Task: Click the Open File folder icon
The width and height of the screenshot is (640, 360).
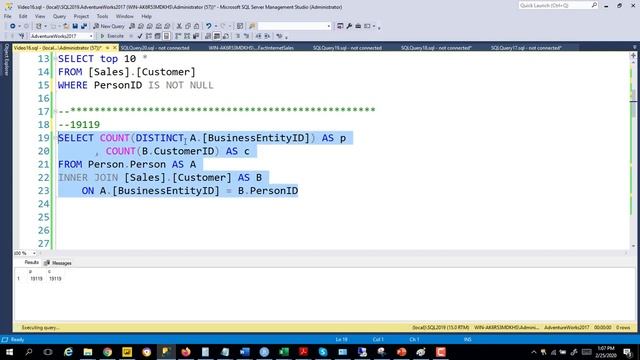Action: click(x=66, y=26)
